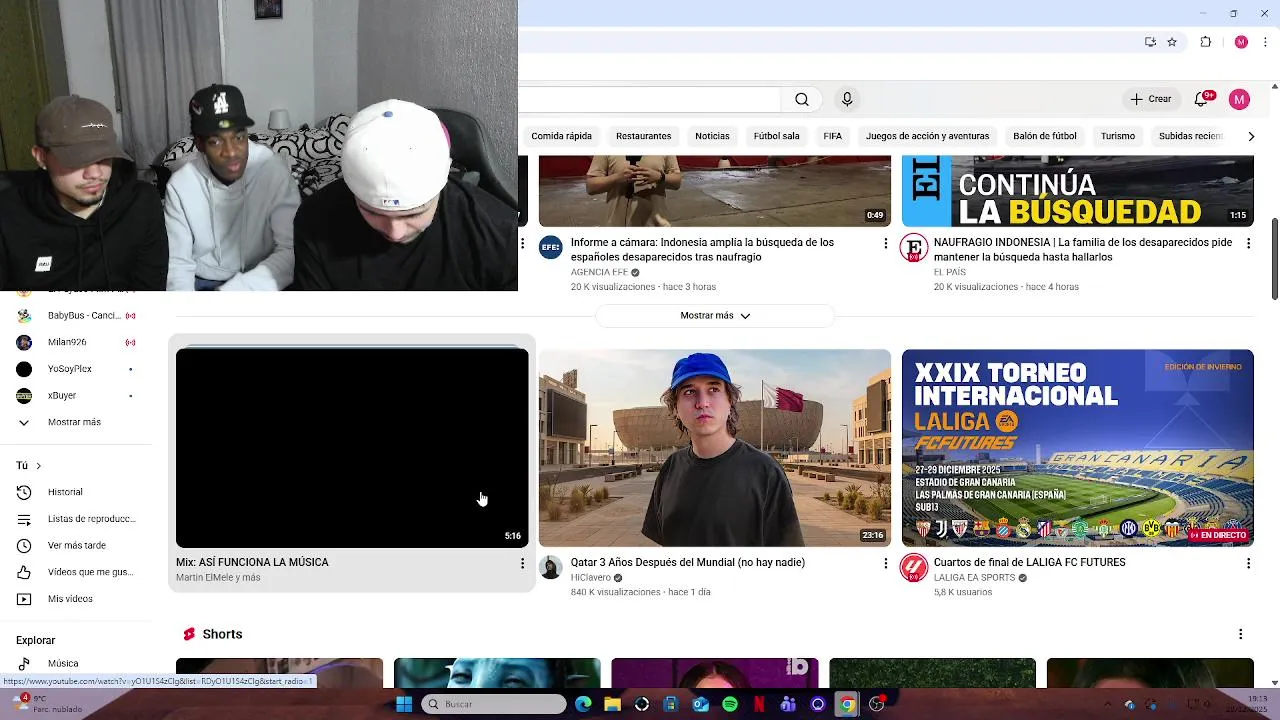
Task: Open NAUFRAGIO INDONESIA video title
Action: tap(1083, 250)
